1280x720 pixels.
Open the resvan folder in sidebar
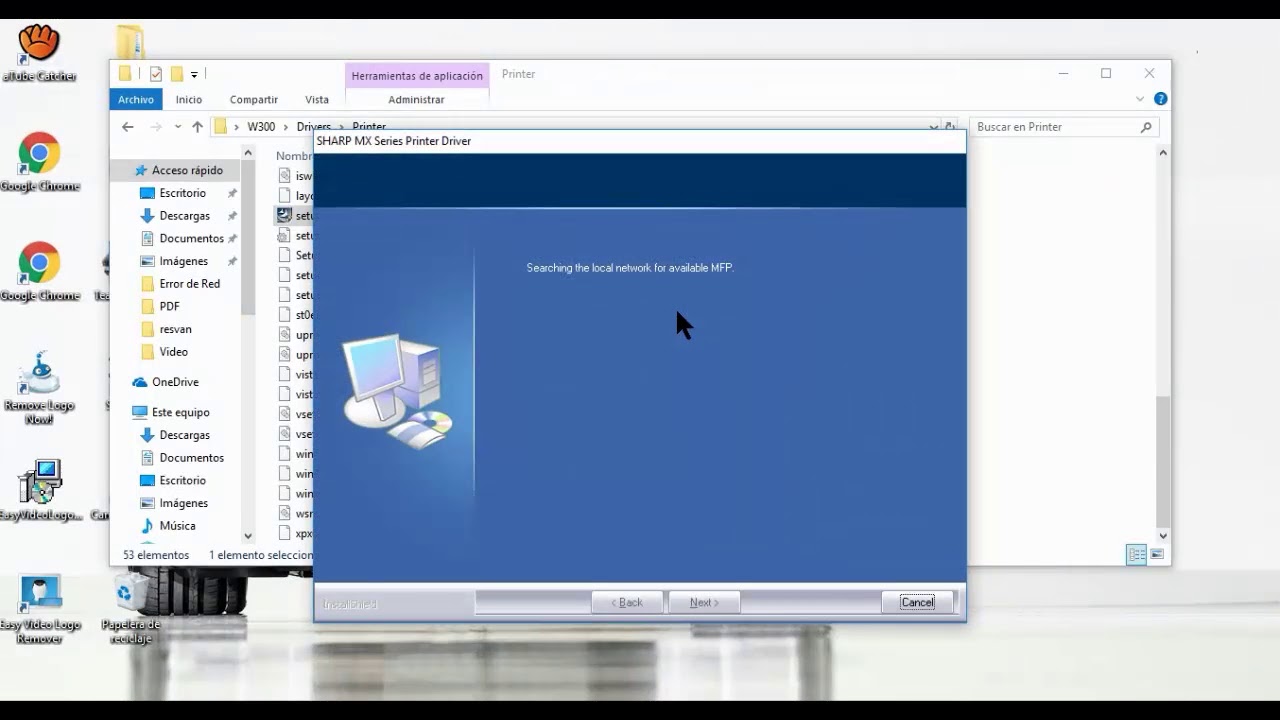pos(175,329)
